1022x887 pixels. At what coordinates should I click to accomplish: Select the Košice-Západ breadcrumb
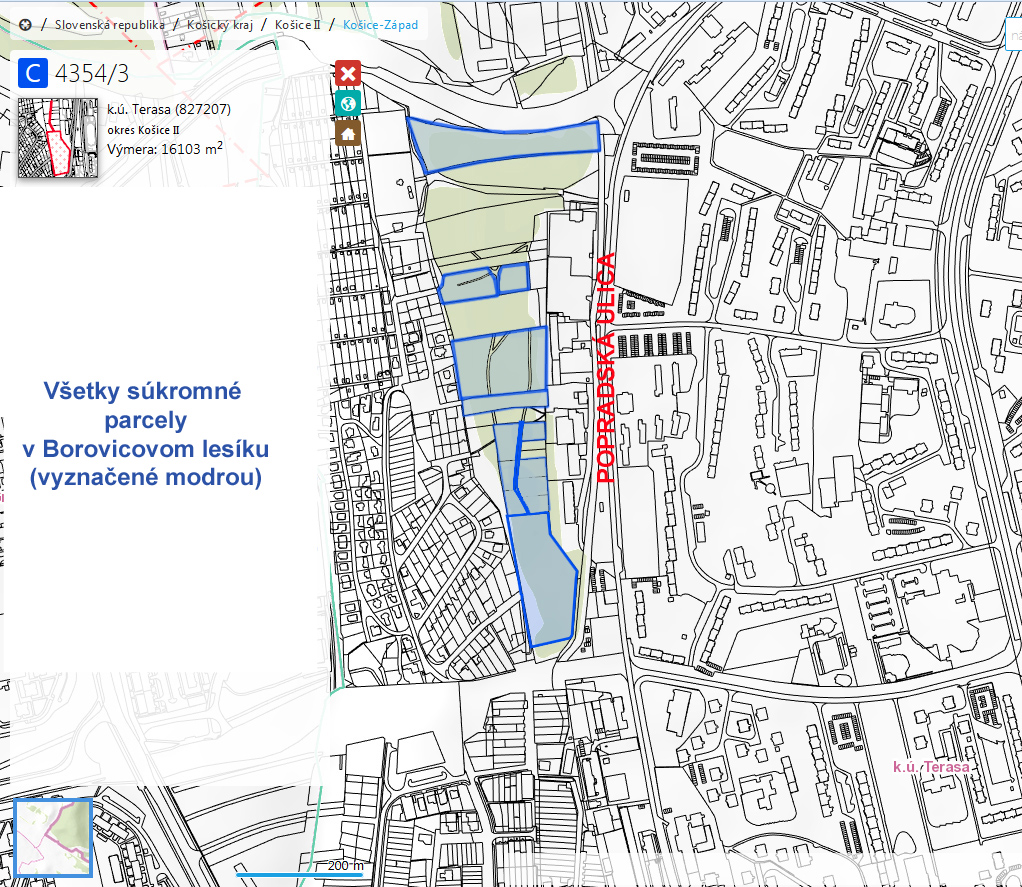coord(380,25)
